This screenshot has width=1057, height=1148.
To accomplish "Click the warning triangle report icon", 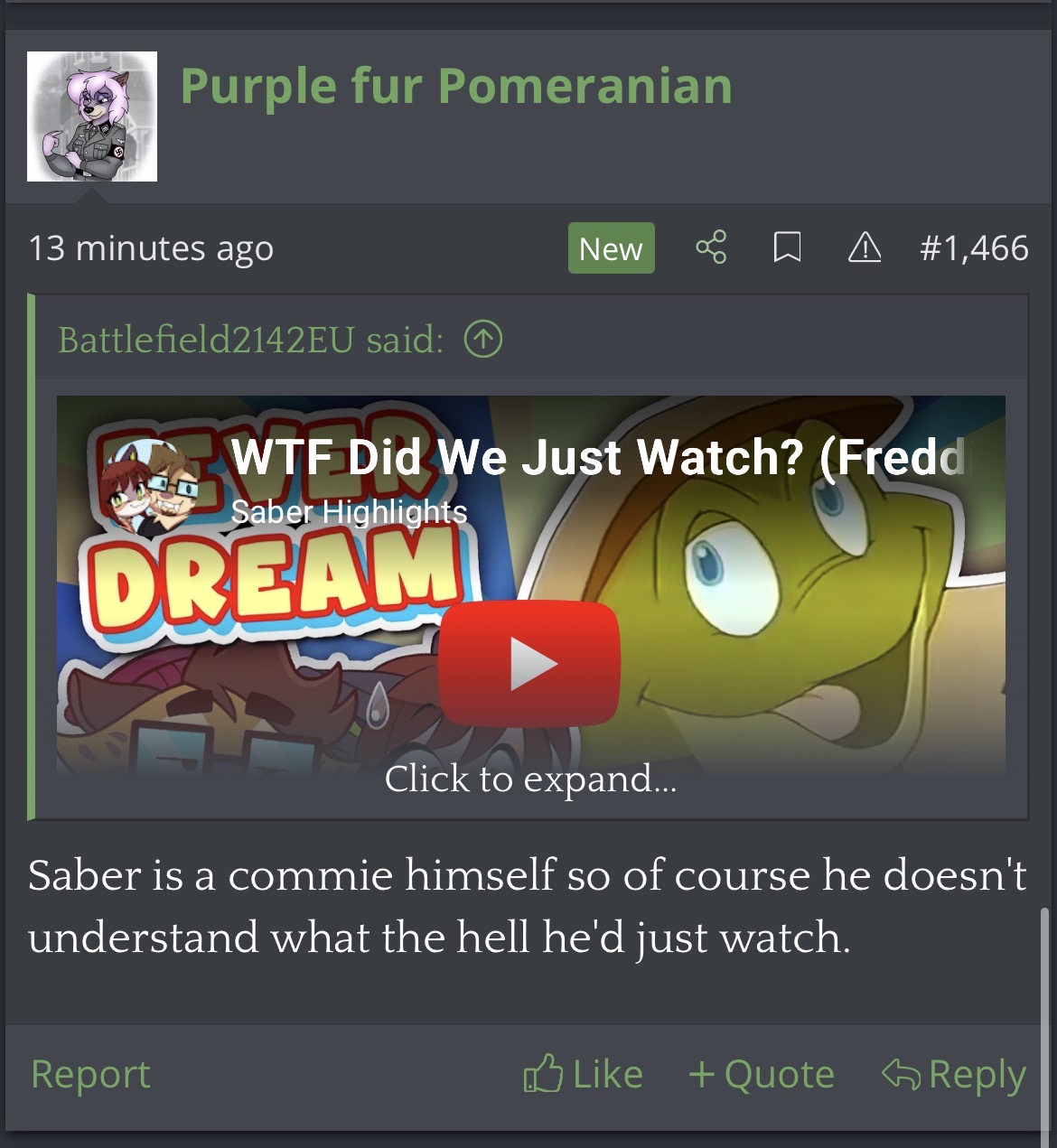I will (865, 247).
